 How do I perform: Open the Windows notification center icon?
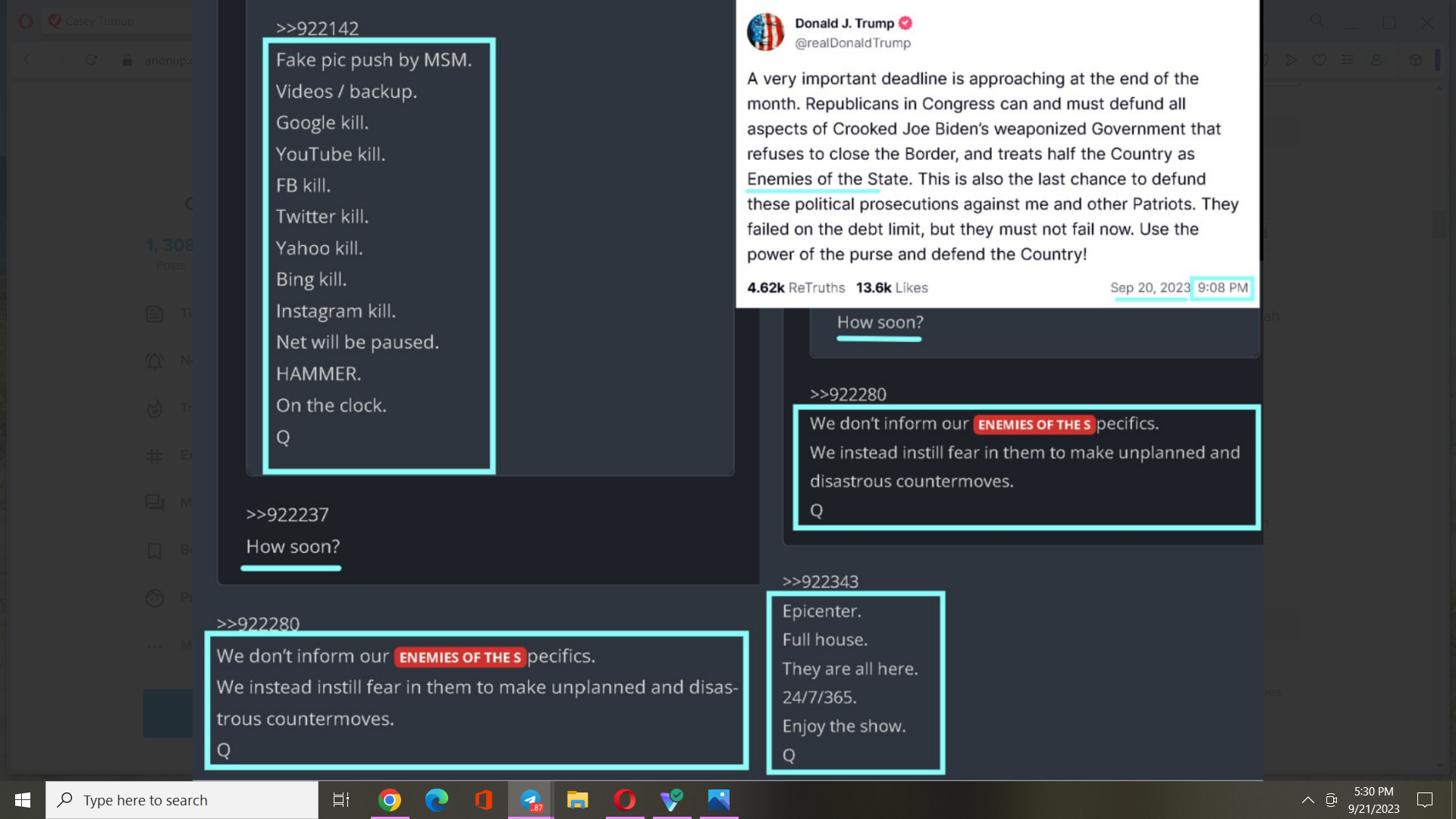coord(1425,800)
